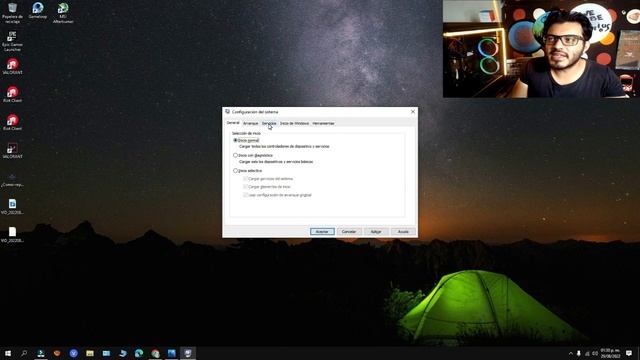Image resolution: width=640 pixels, height=360 pixels.
Task: Launch Google Chrome from the taskbar
Action: [155, 353]
